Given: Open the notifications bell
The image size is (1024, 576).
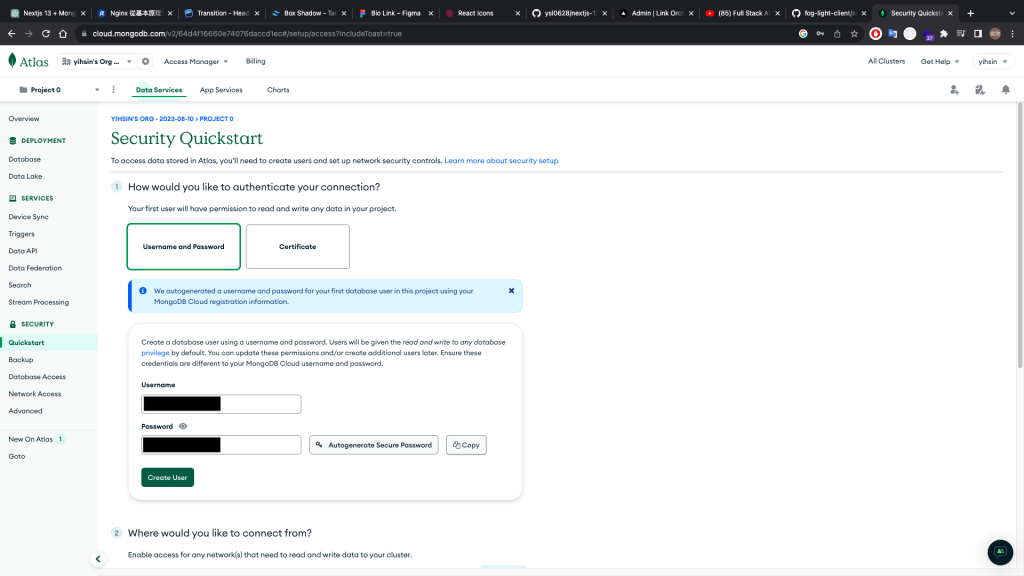Looking at the screenshot, I should [1006, 90].
